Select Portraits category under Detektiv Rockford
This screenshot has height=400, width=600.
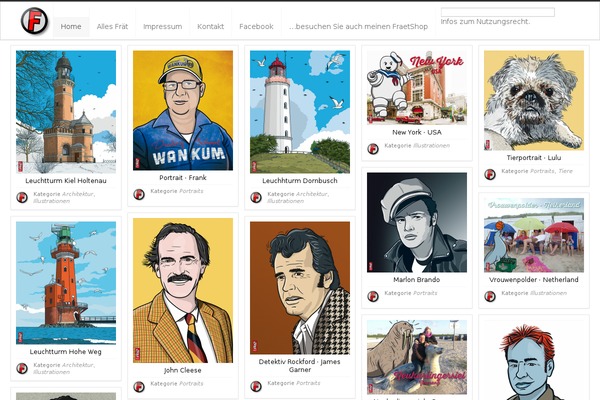pyautogui.click(x=308, y=383)
